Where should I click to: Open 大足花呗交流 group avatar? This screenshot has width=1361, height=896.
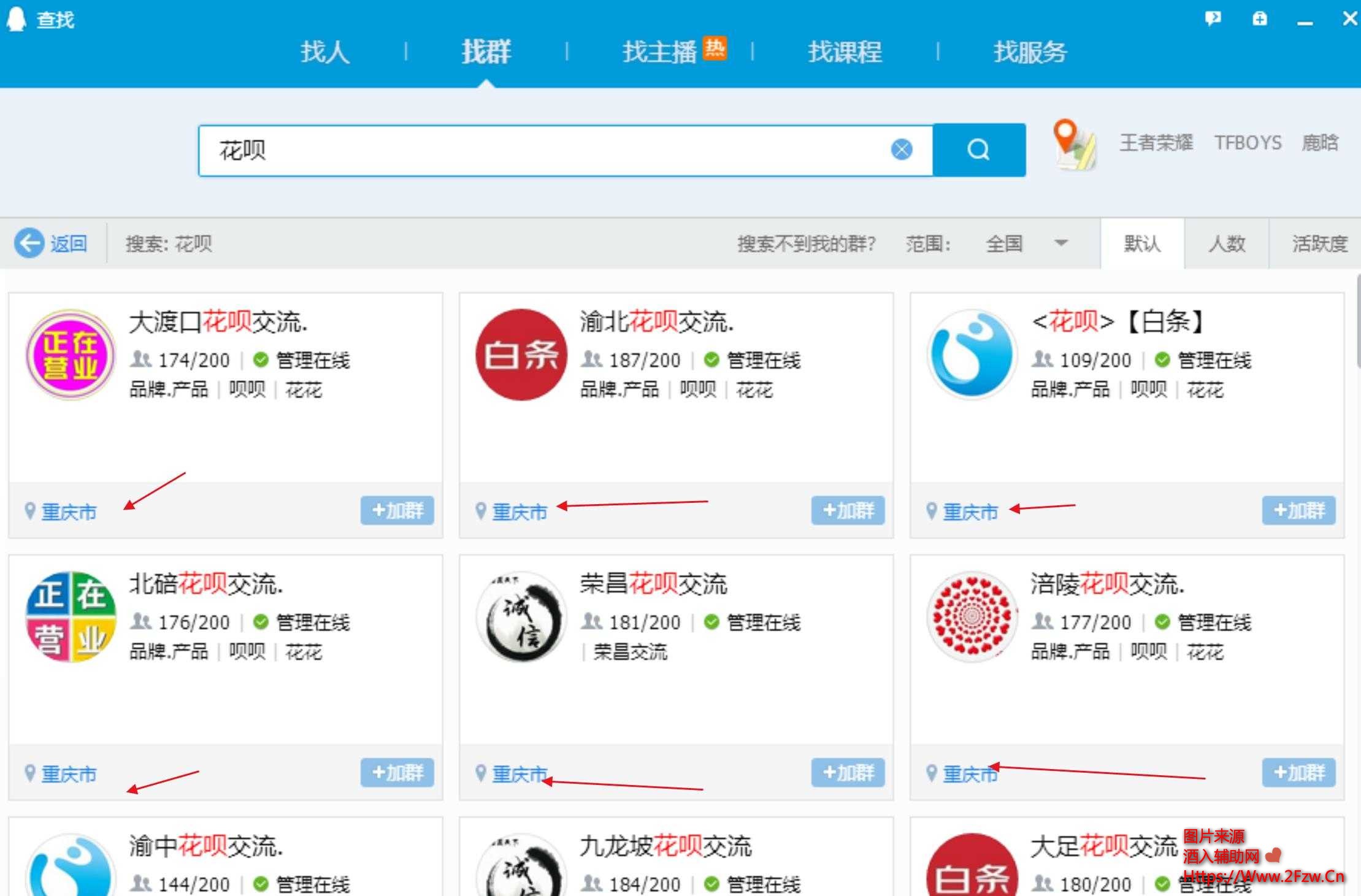pos(972,865)
